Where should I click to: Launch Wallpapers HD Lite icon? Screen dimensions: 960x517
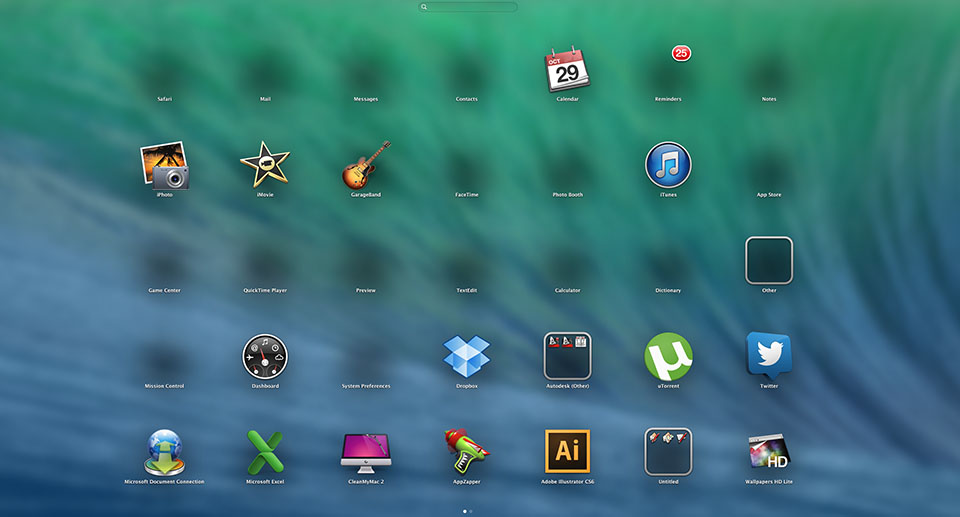pos(769,452)
